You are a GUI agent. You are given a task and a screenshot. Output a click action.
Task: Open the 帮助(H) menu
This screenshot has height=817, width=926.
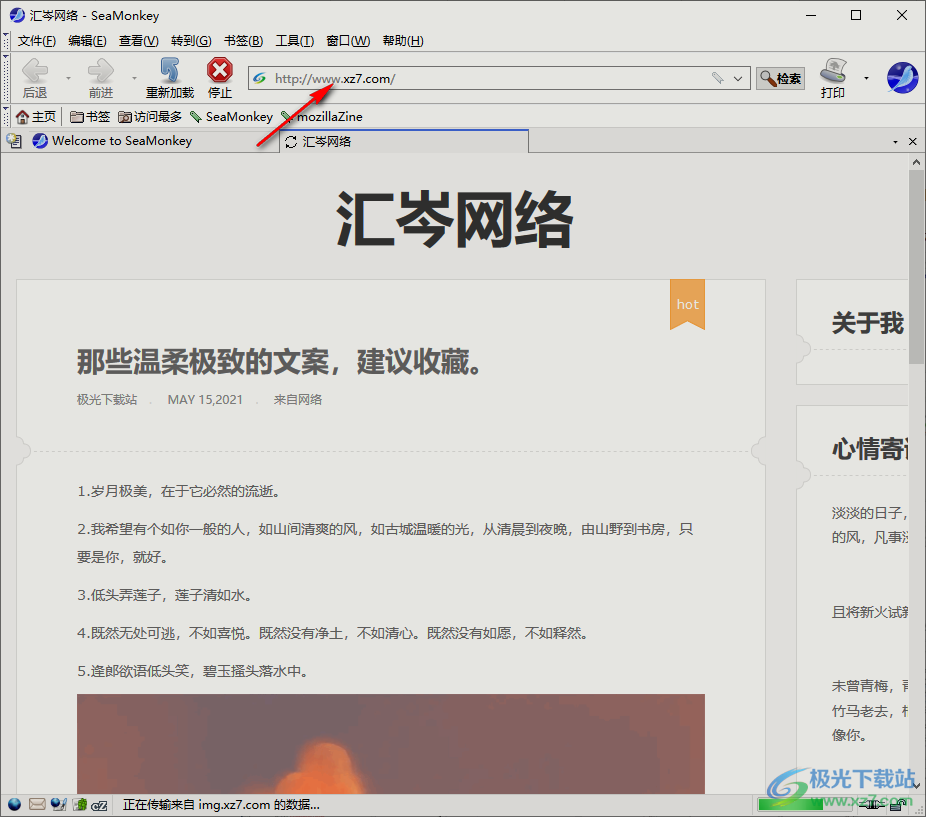[x=403, y=41]
